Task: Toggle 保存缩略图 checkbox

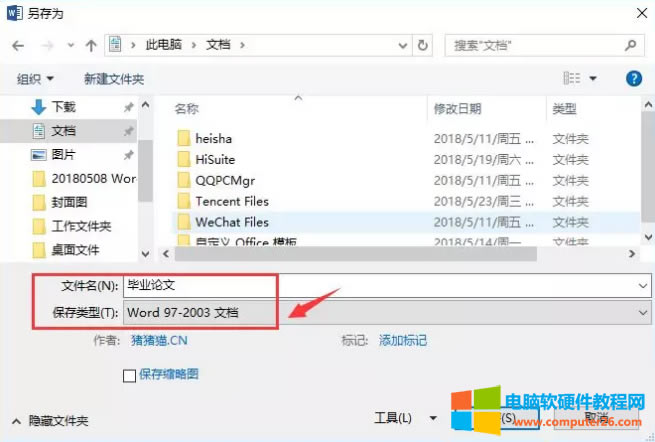Action: point(129,376)
